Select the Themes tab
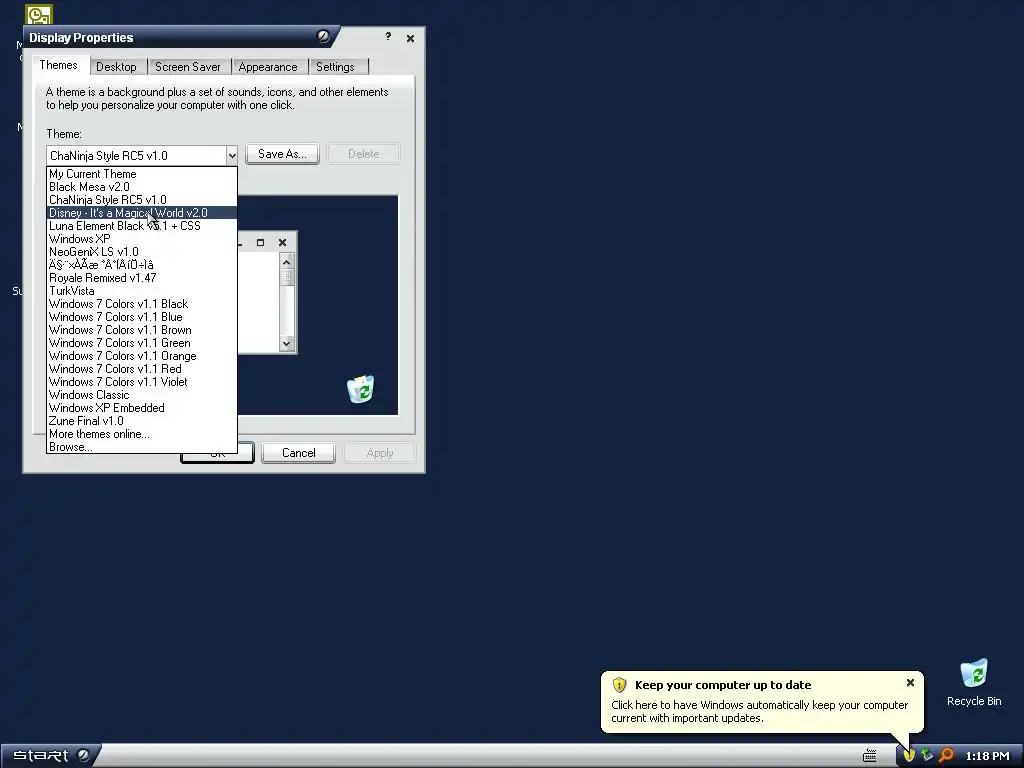Image resolution: width=1024 pixels, height=768 pixels. 58,65
